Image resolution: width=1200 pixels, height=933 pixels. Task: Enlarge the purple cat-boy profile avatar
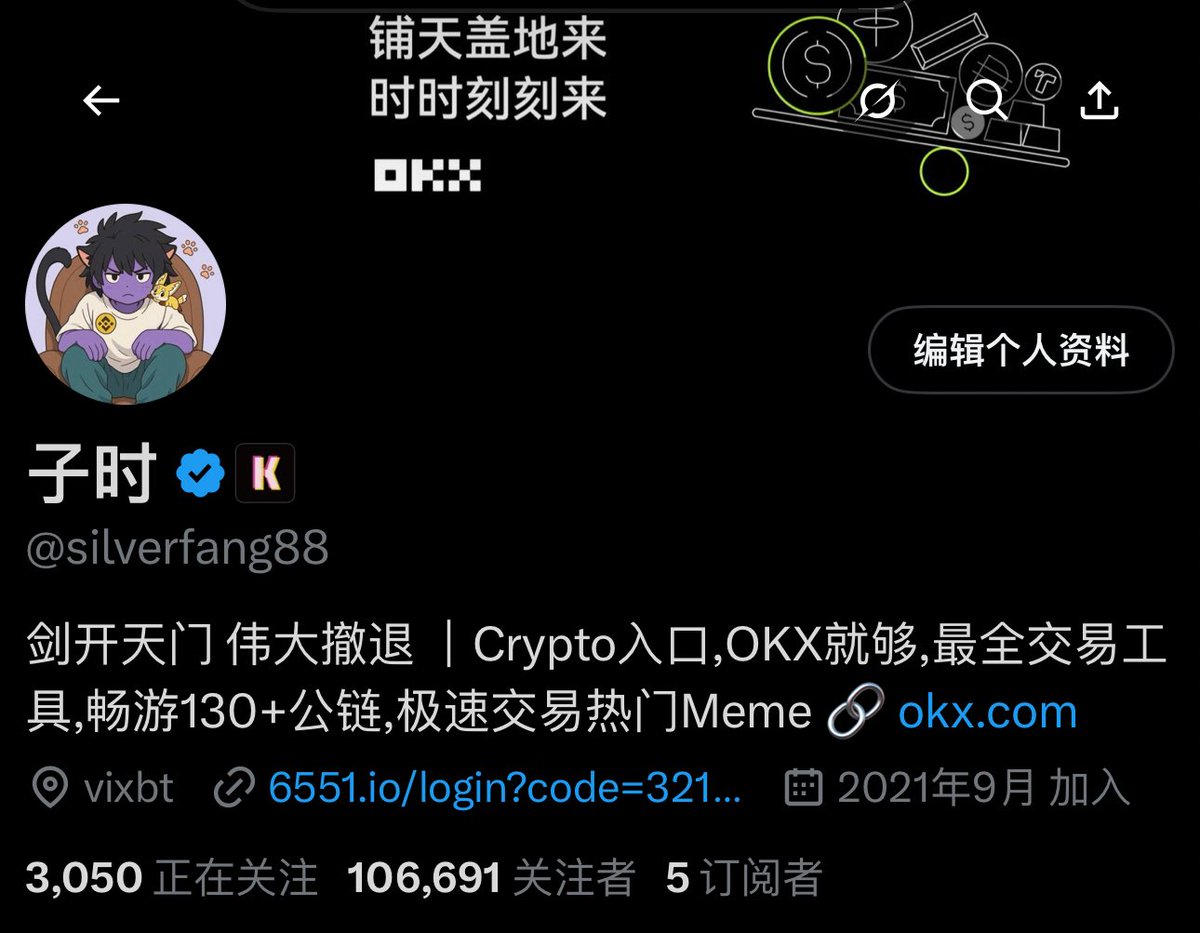[126, 305]
